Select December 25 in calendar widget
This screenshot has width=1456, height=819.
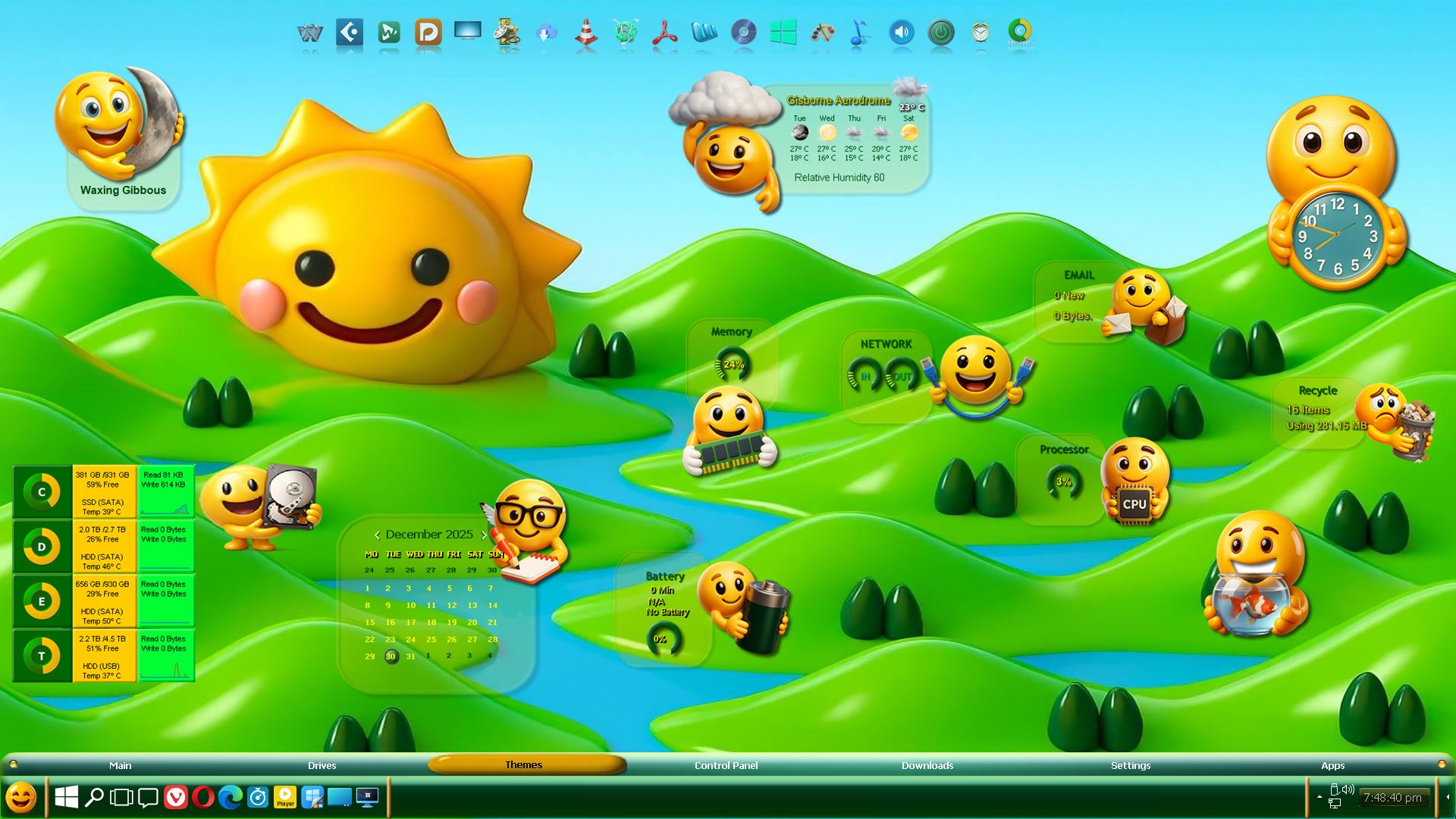click(431, 639)
